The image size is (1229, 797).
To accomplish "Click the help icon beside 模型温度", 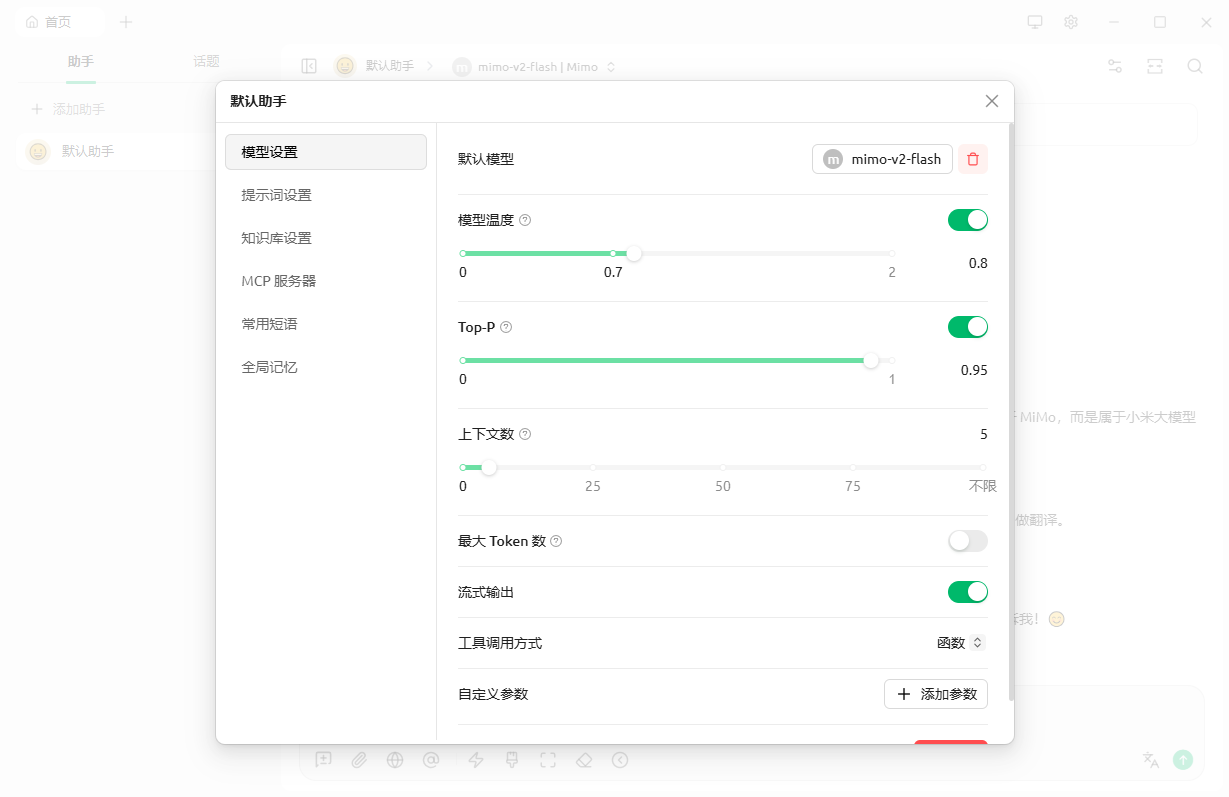I will click(525, 220).
